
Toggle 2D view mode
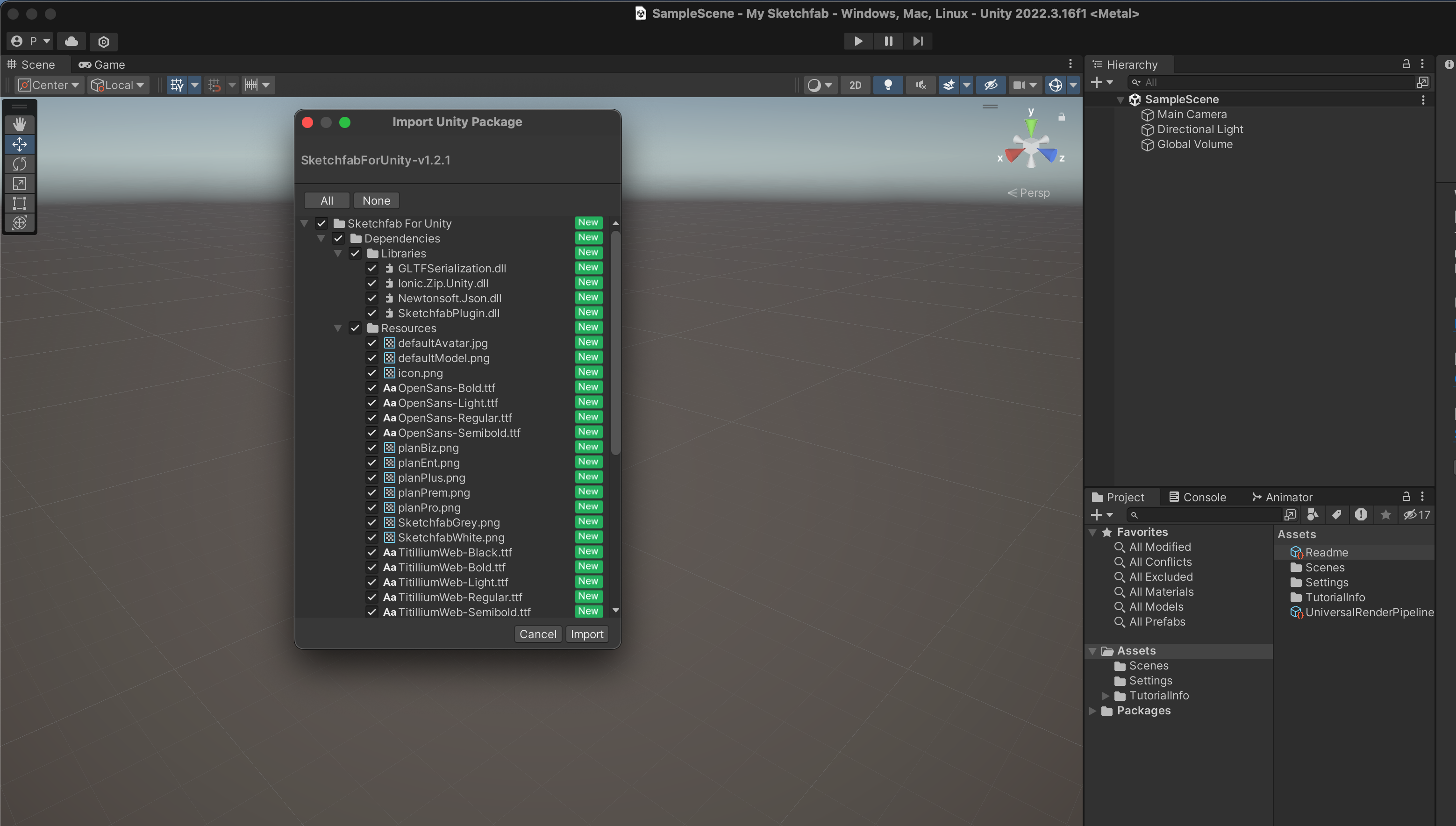pos(855,85)
